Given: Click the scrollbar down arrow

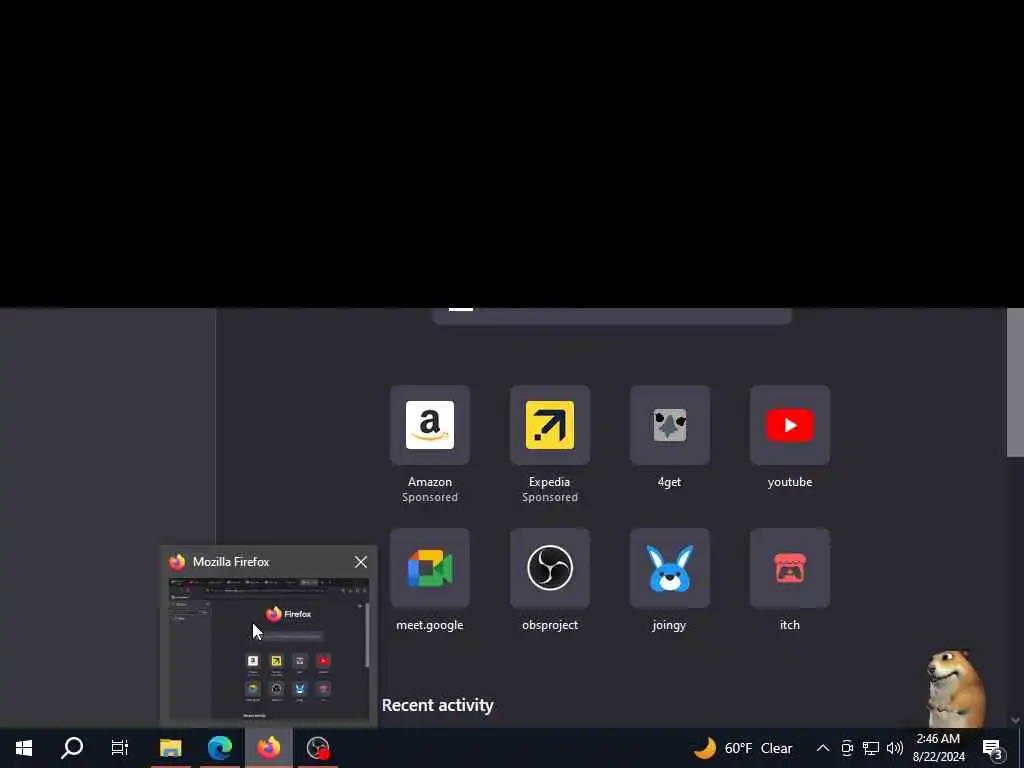Looking at the screenshot, I should coord(1015,720).
